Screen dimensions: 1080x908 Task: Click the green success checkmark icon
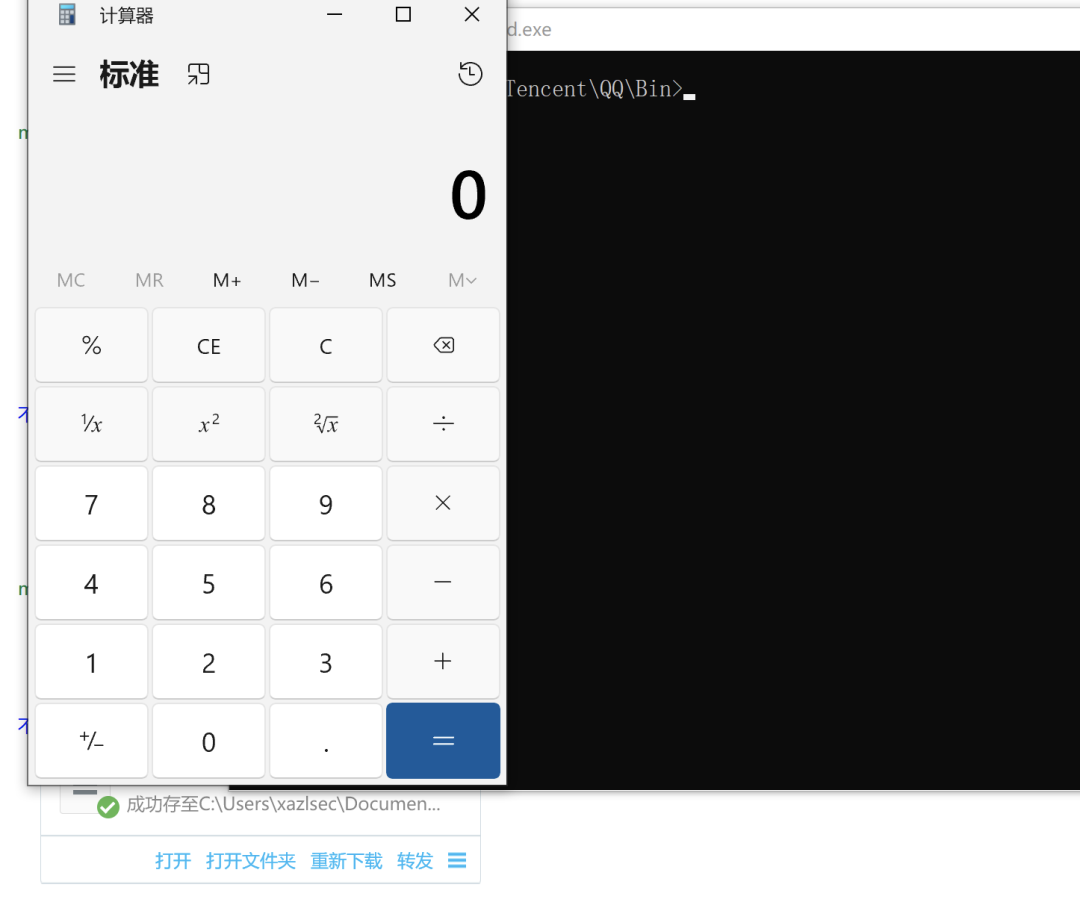108,807
